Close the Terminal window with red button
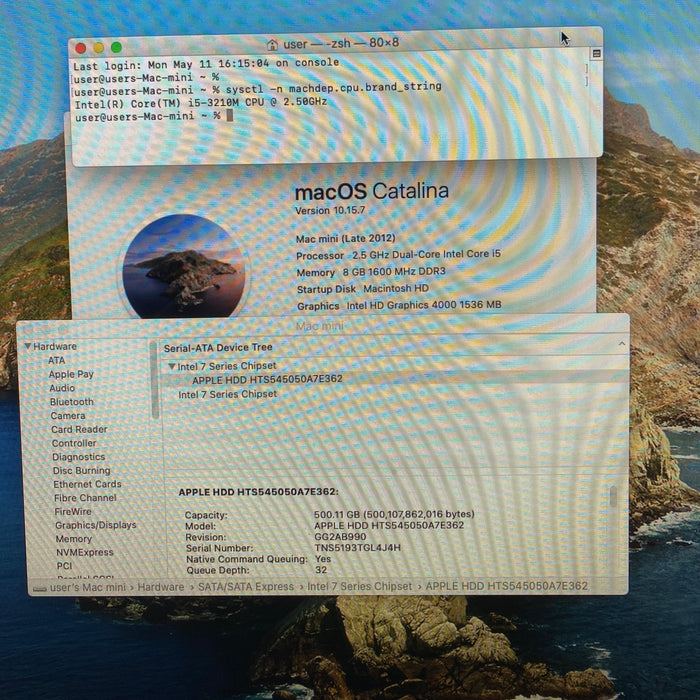 click(81, 48)
